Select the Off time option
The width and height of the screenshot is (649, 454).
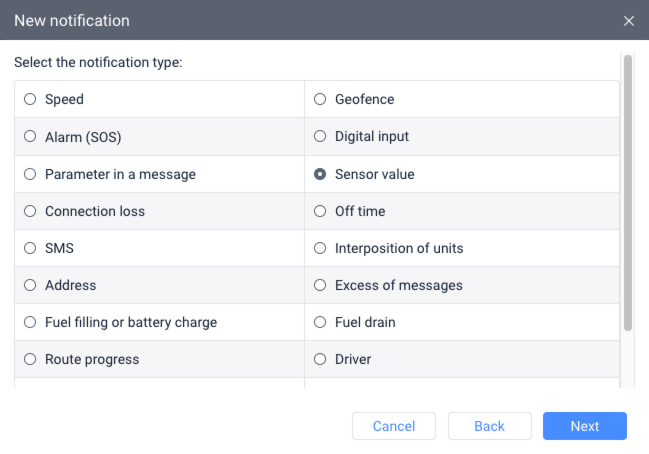click(320, 211)
